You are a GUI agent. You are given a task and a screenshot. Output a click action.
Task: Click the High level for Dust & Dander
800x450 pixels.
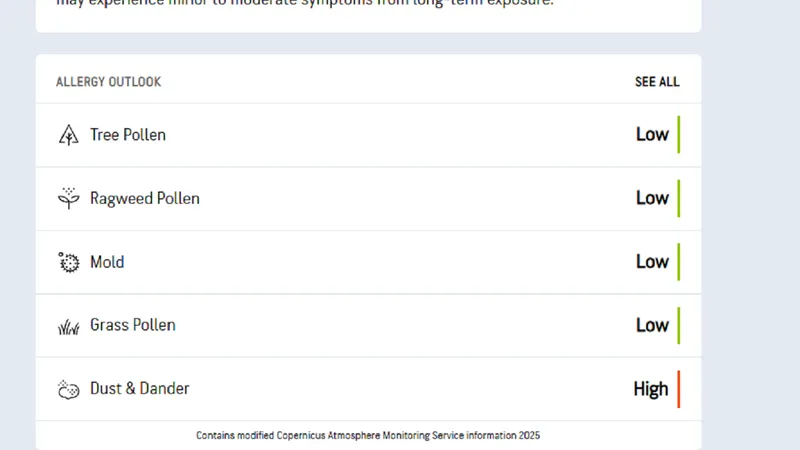(651, 389)
